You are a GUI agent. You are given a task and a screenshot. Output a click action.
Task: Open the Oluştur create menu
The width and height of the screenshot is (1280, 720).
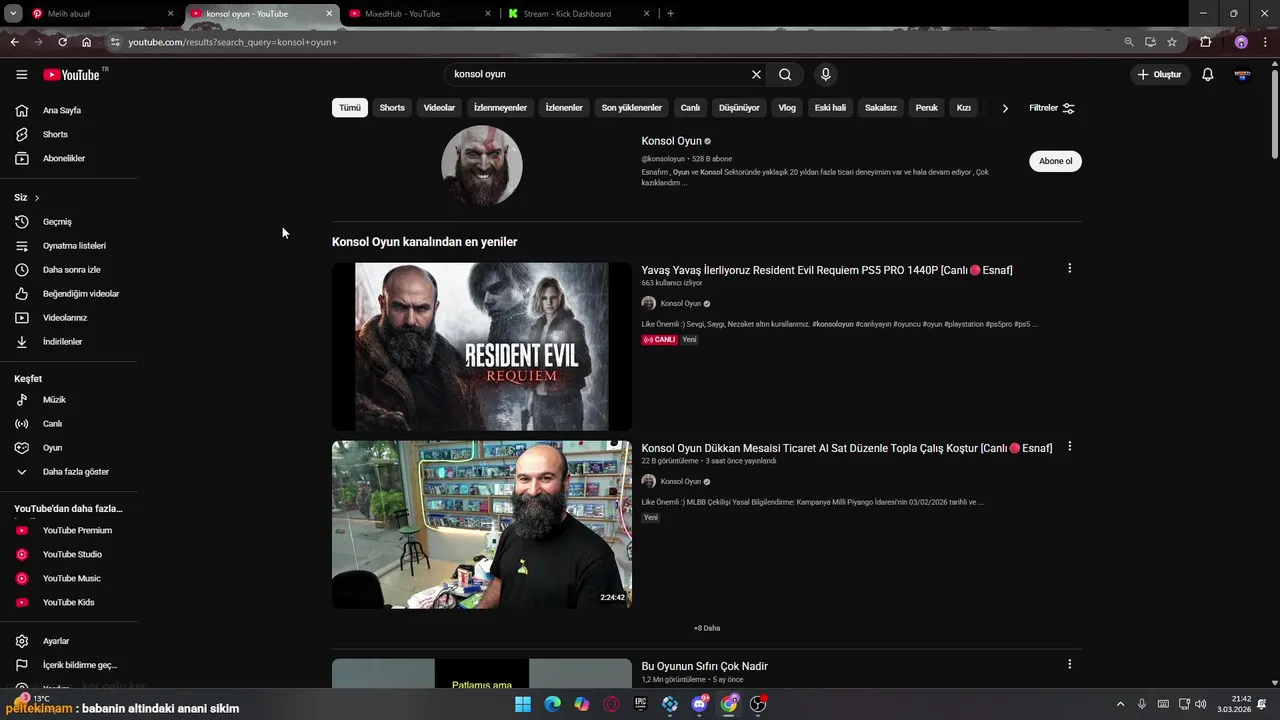1159,74
